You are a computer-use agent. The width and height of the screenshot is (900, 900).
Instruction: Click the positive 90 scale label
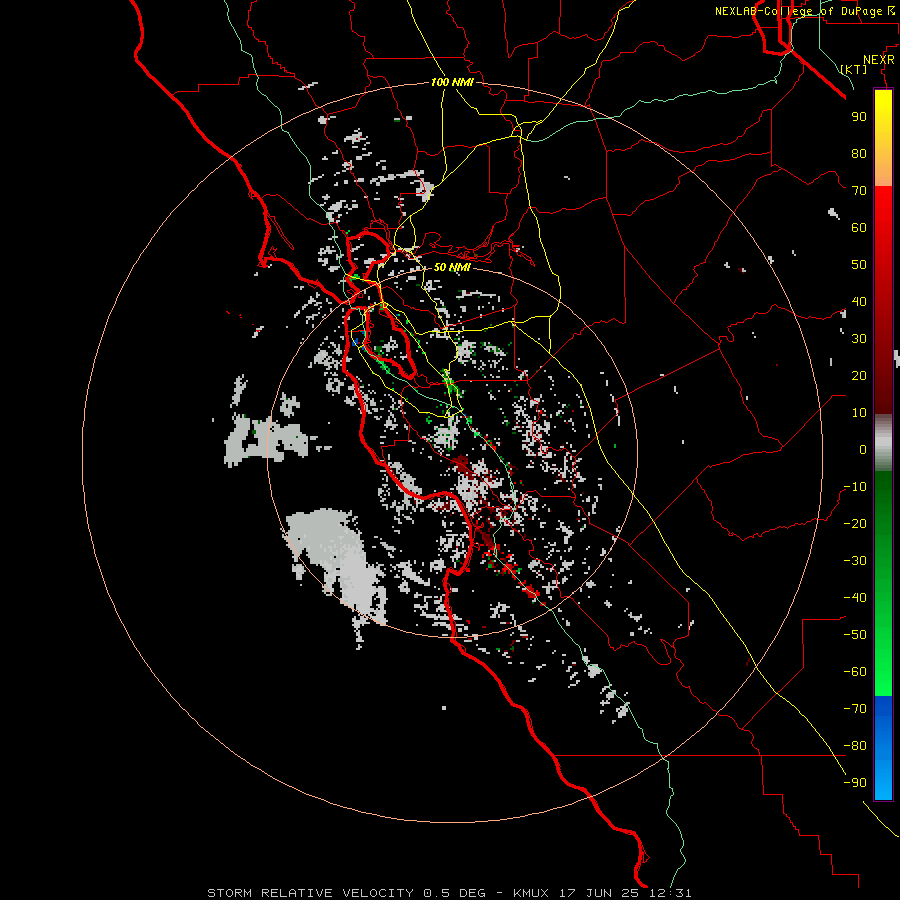pyautogui.click(x=859, y=117)
